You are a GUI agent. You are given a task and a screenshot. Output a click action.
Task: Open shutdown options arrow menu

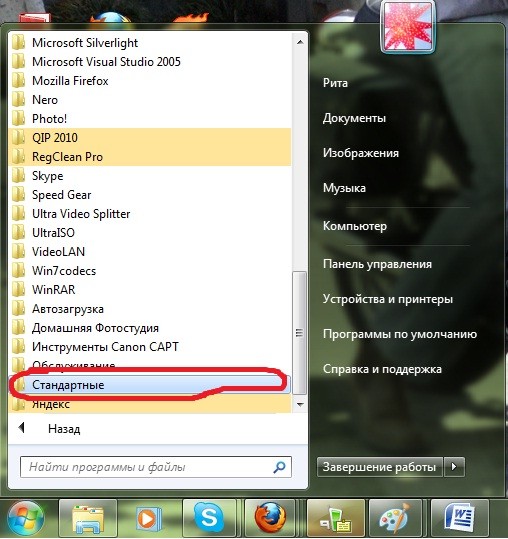pos(454,467)
